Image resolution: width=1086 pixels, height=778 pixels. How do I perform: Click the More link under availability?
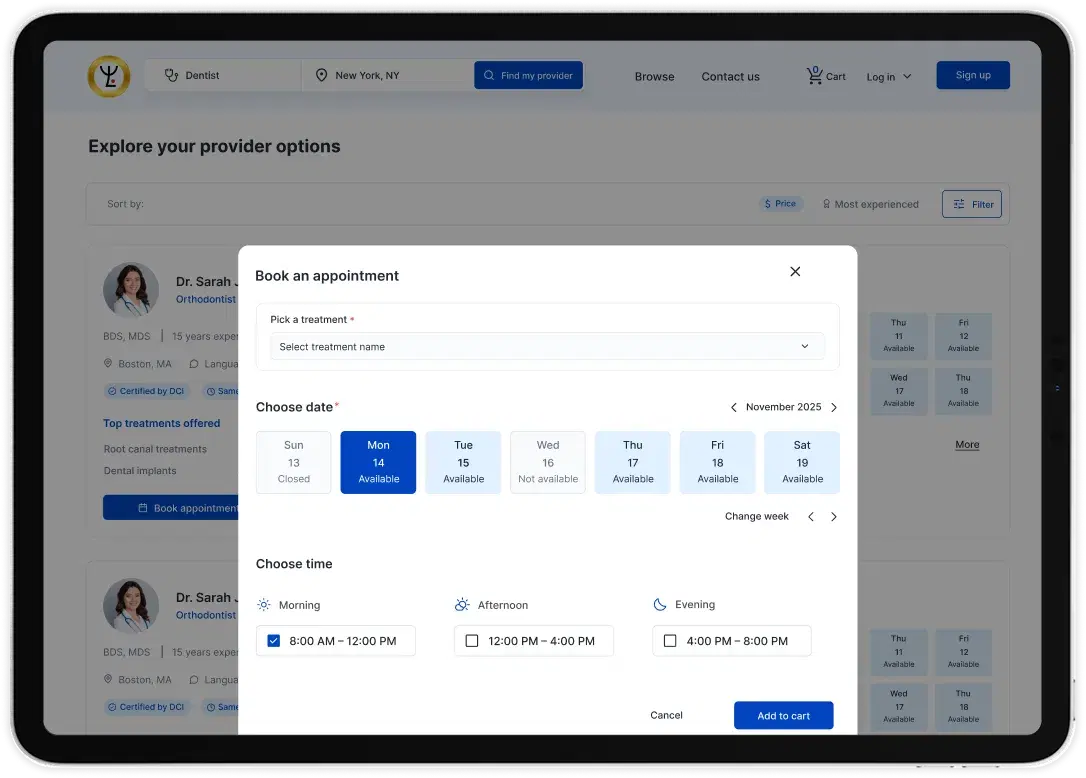[967, 445]
